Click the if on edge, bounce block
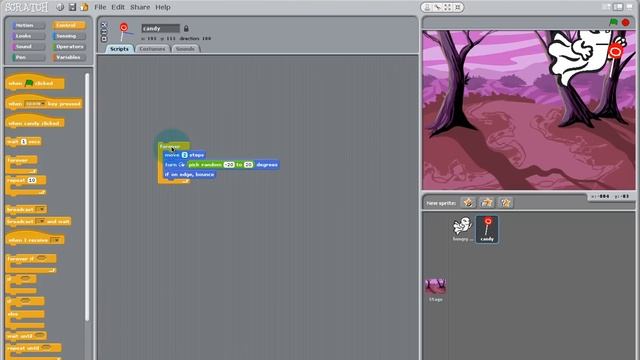This screenshot has width=640, height=360. click(189, 174)
